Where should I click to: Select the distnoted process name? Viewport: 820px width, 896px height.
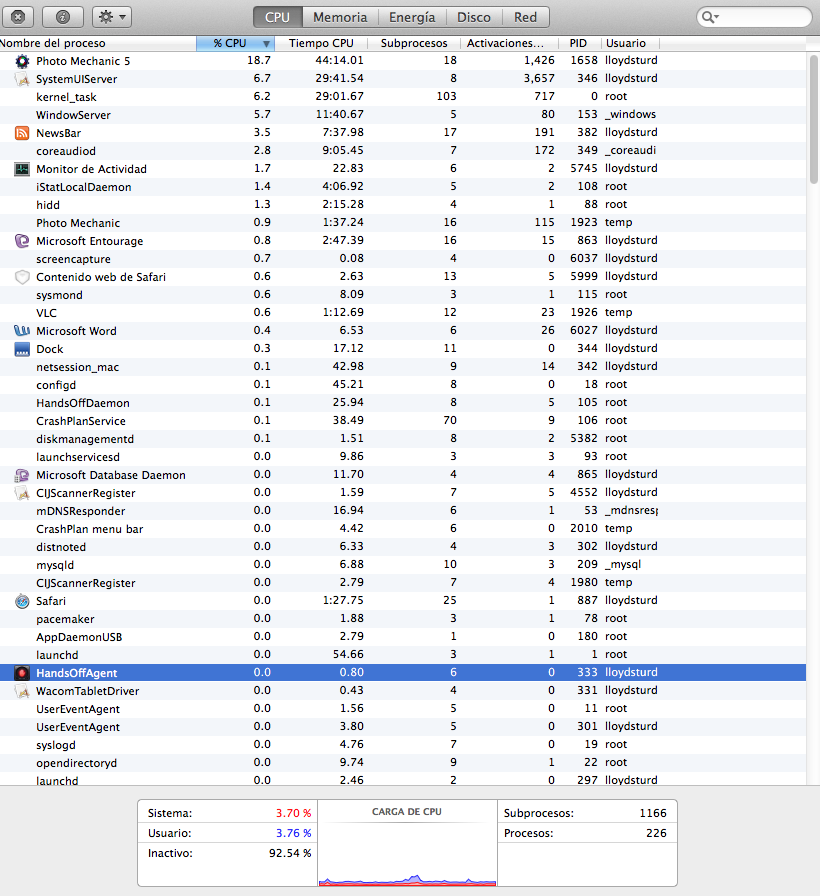tap(61, 547)
